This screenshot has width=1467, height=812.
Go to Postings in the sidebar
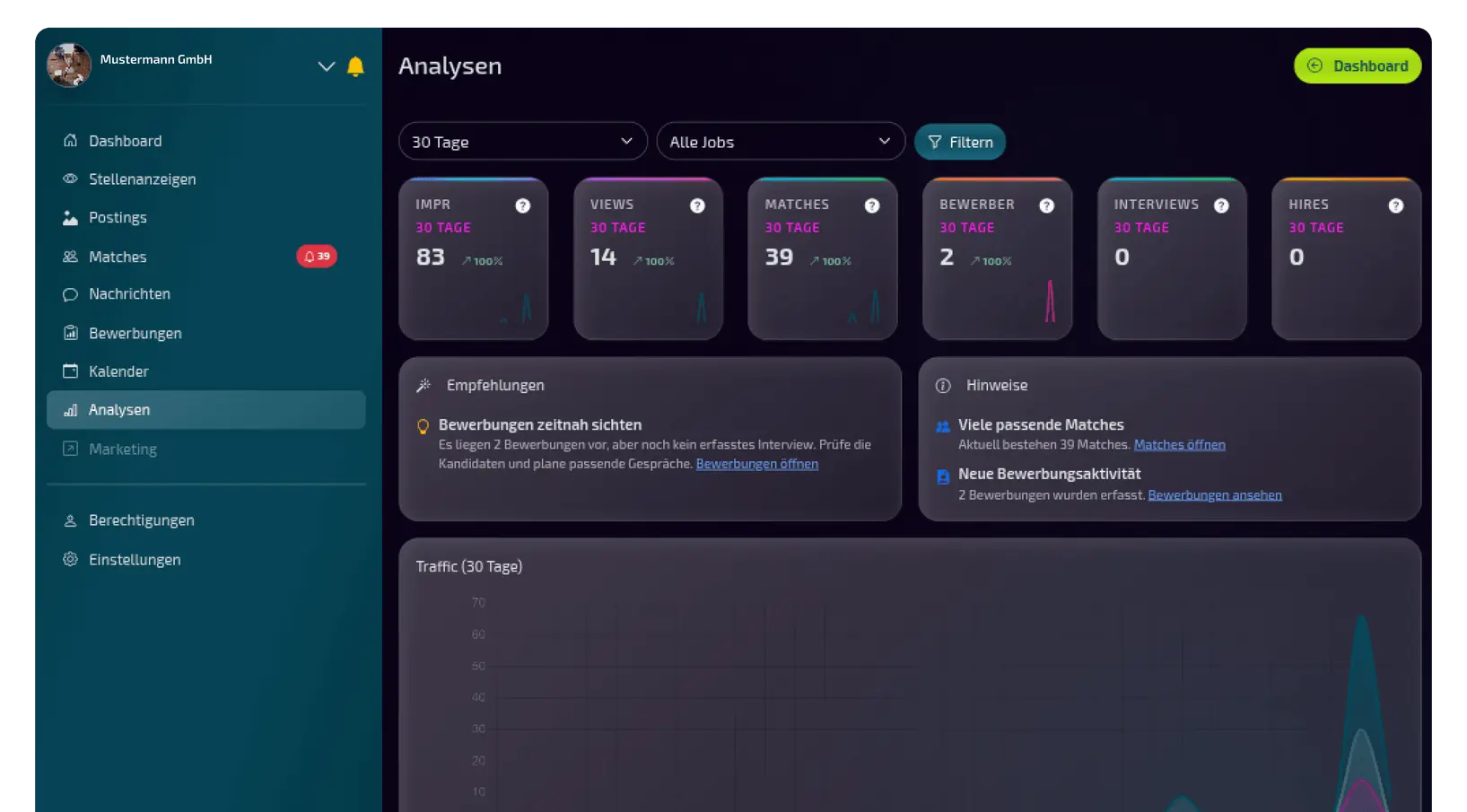[205, 218]
